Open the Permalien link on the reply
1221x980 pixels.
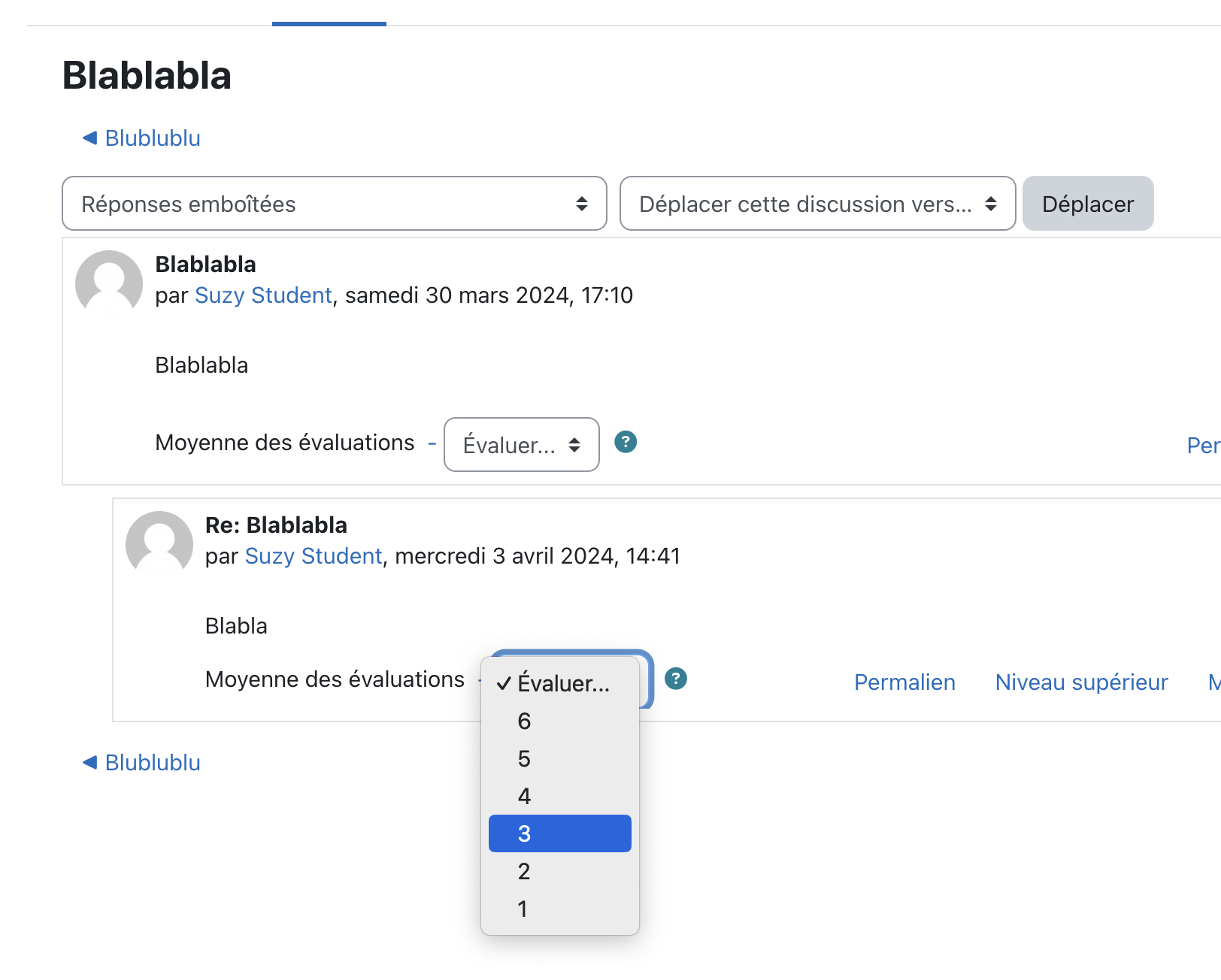(x=904, y=682)
